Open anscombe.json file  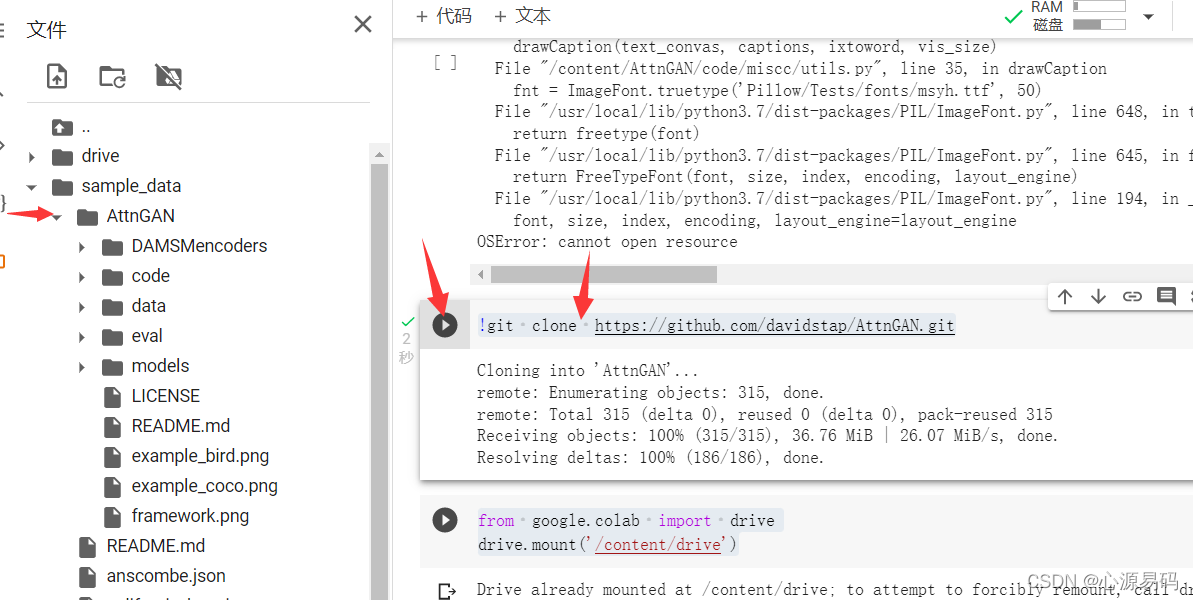pos(166,576)
